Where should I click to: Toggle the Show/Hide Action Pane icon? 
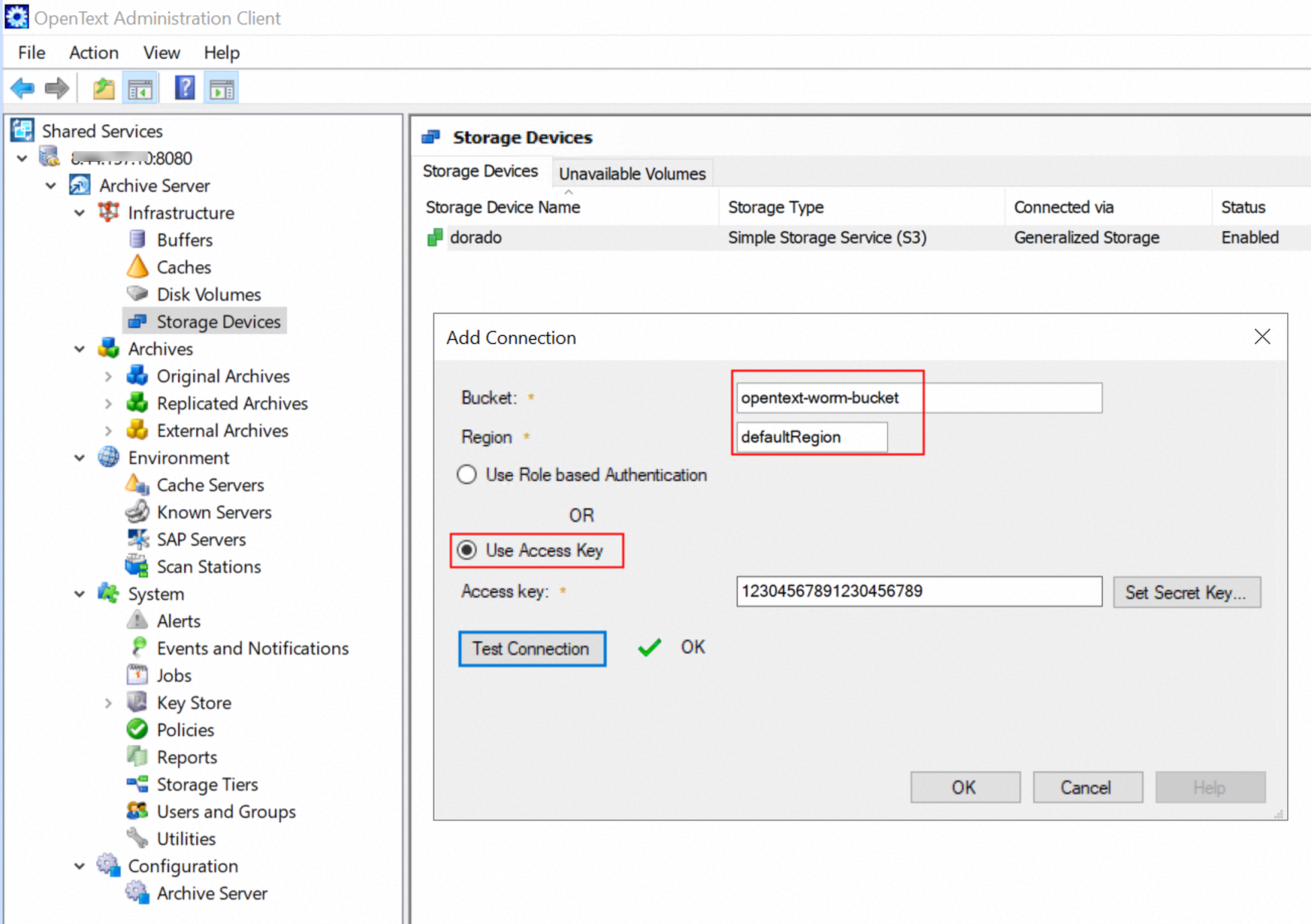click(221, 88)
